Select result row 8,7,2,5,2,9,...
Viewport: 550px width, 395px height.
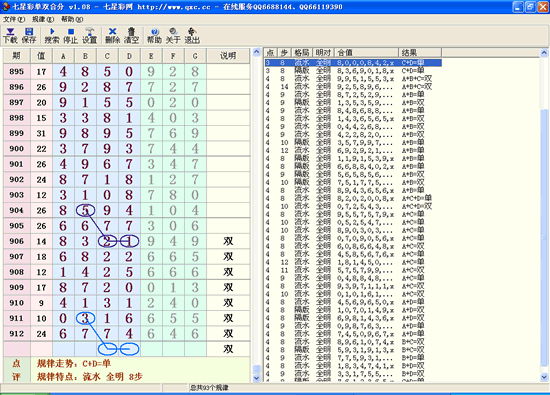[x=353, y=94]
